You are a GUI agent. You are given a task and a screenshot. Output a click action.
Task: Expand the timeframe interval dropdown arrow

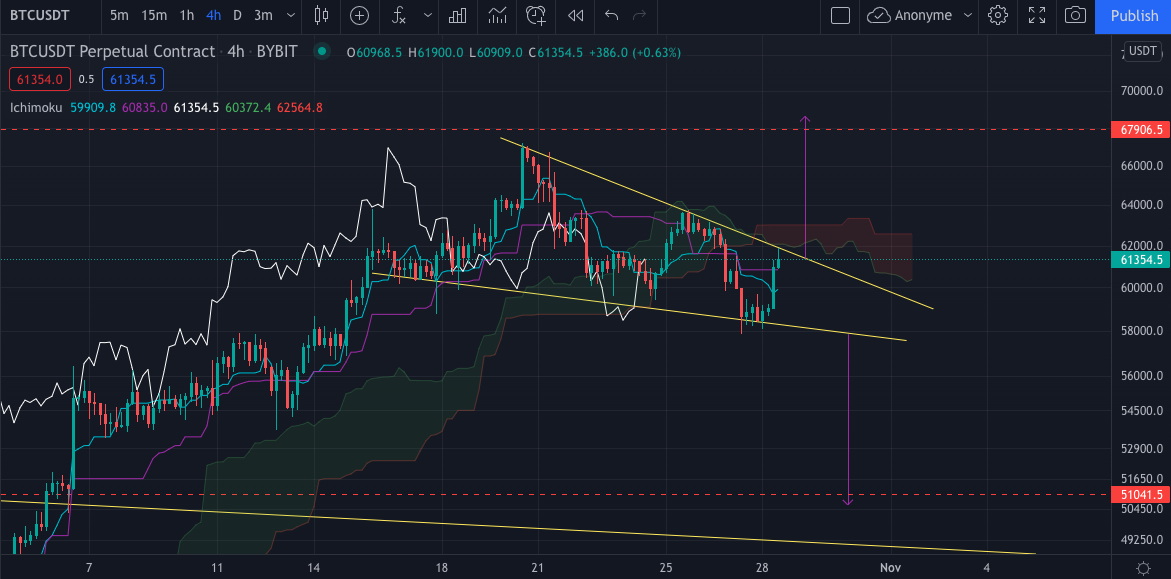[291, 15]
